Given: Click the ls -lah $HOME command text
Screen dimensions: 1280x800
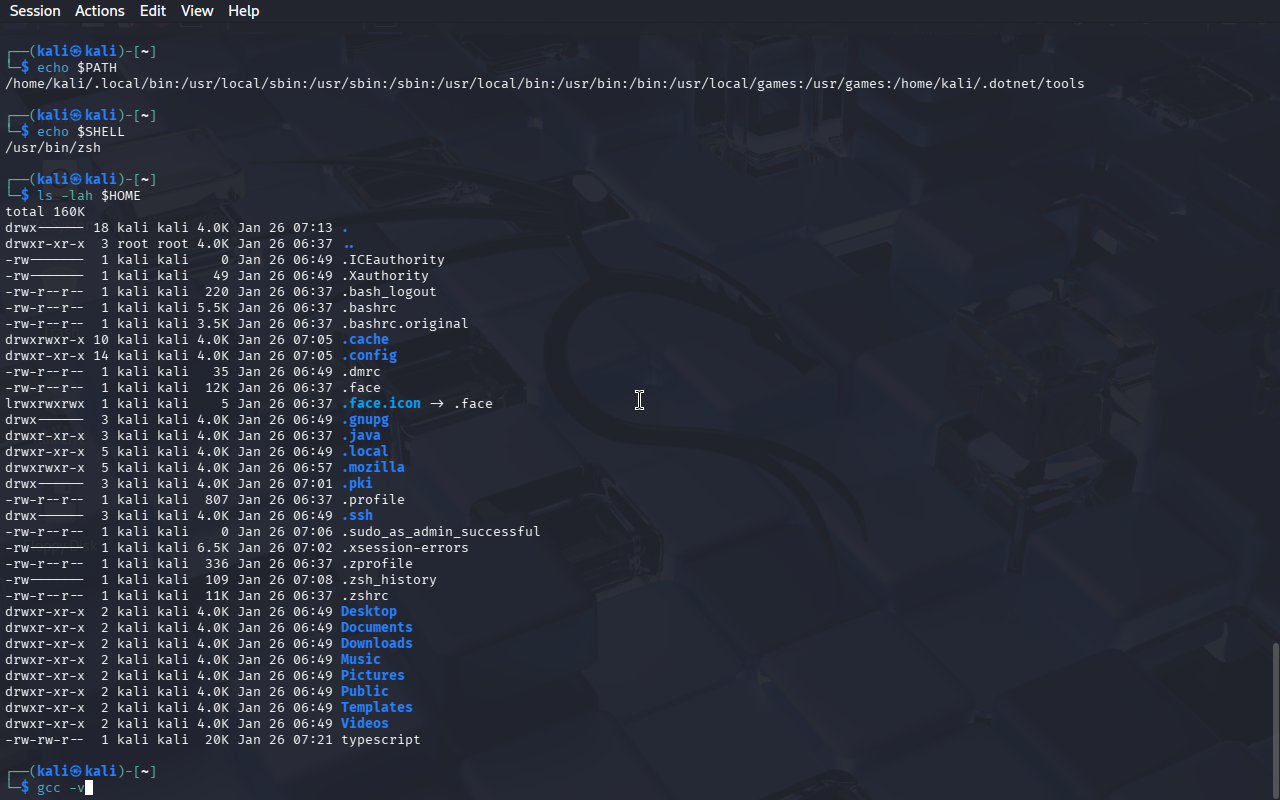Looking at the screenshot, I should tap(89, 196).
